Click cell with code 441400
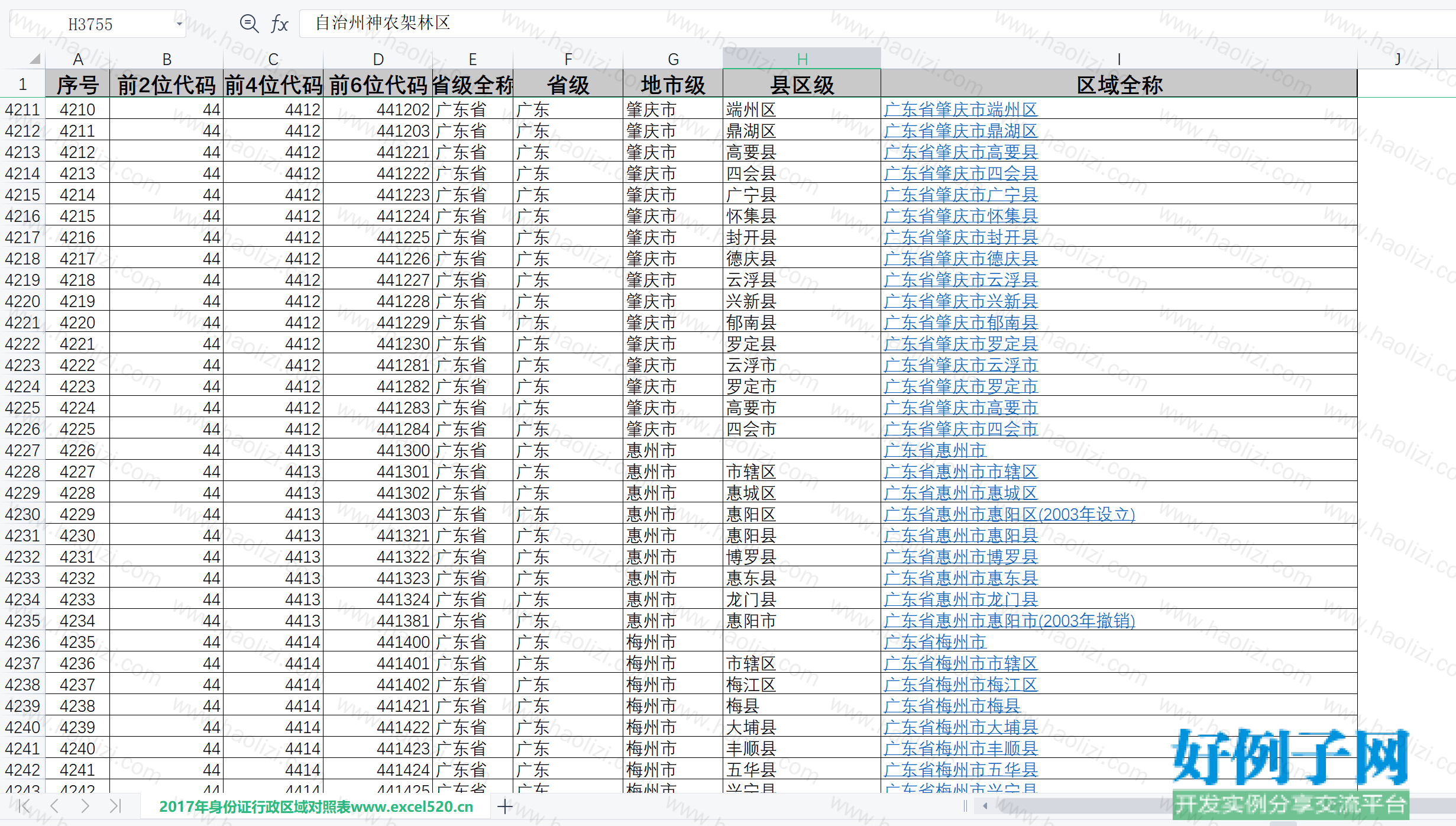The width and height of the screenshot is (1456, 826). click(x=378, y=642)
